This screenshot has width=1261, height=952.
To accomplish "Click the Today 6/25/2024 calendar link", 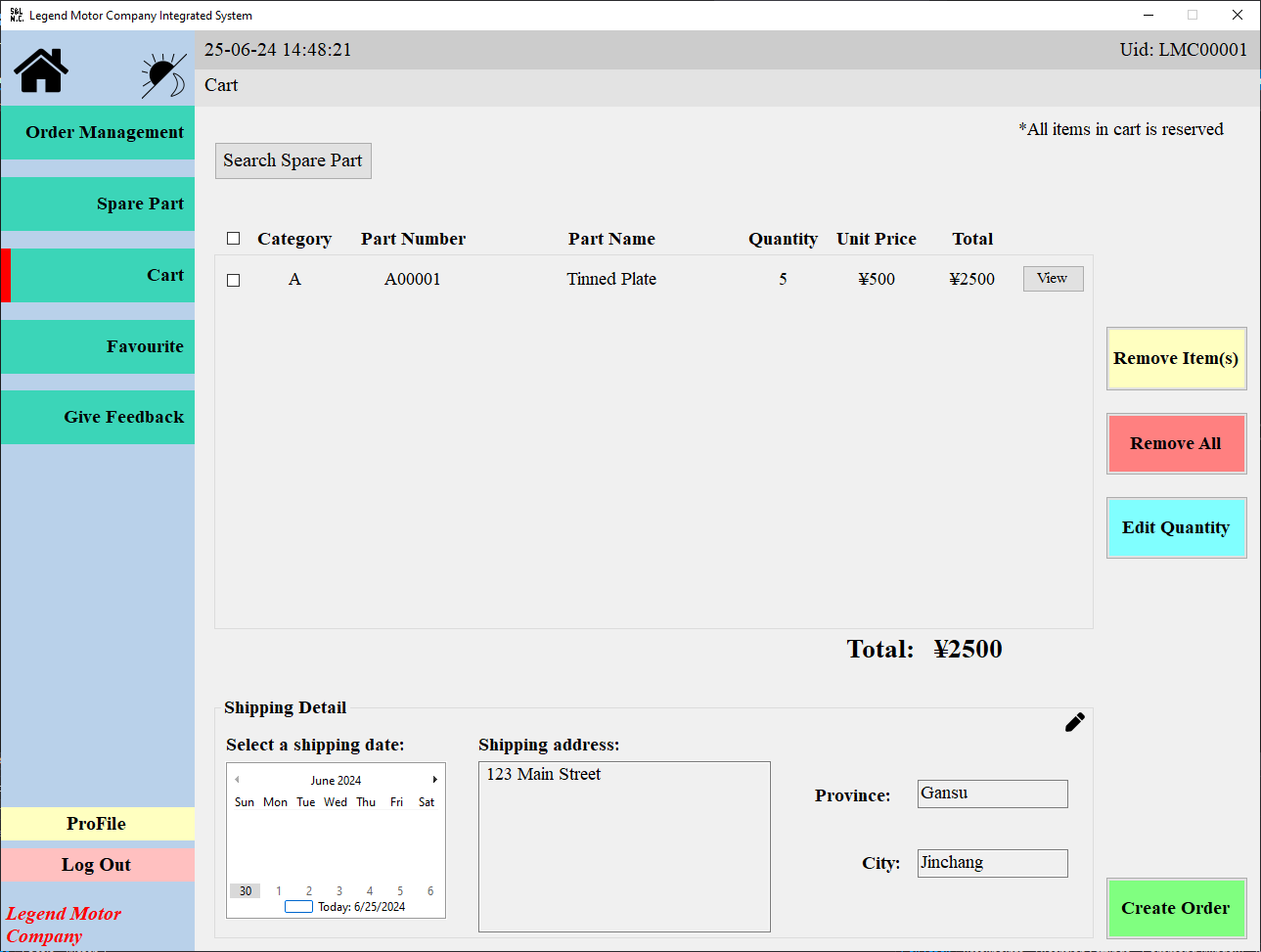I will tap(360, 907).
